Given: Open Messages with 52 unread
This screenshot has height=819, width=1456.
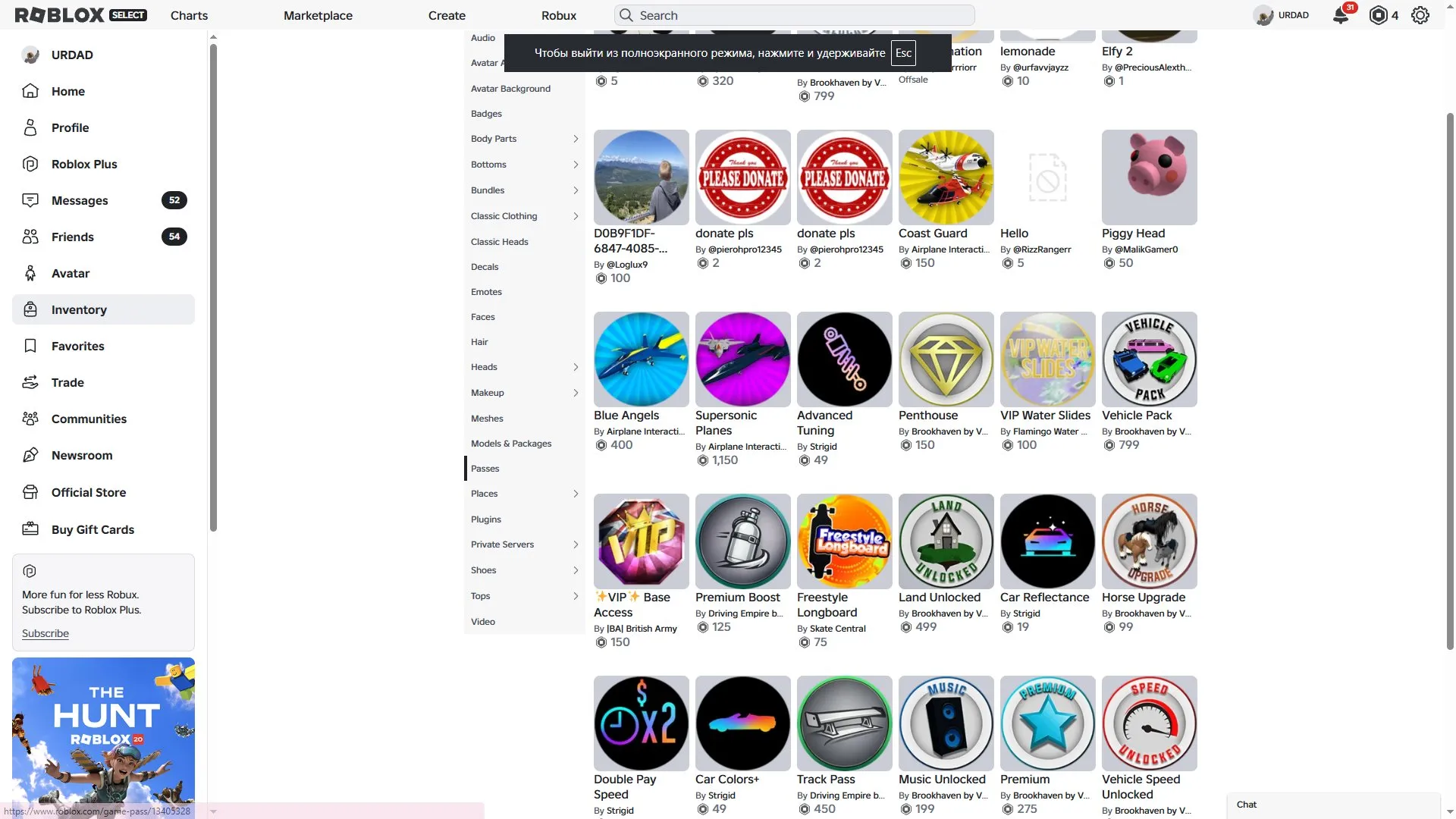Looking at the screenshot, I should (x=103, y=200).
